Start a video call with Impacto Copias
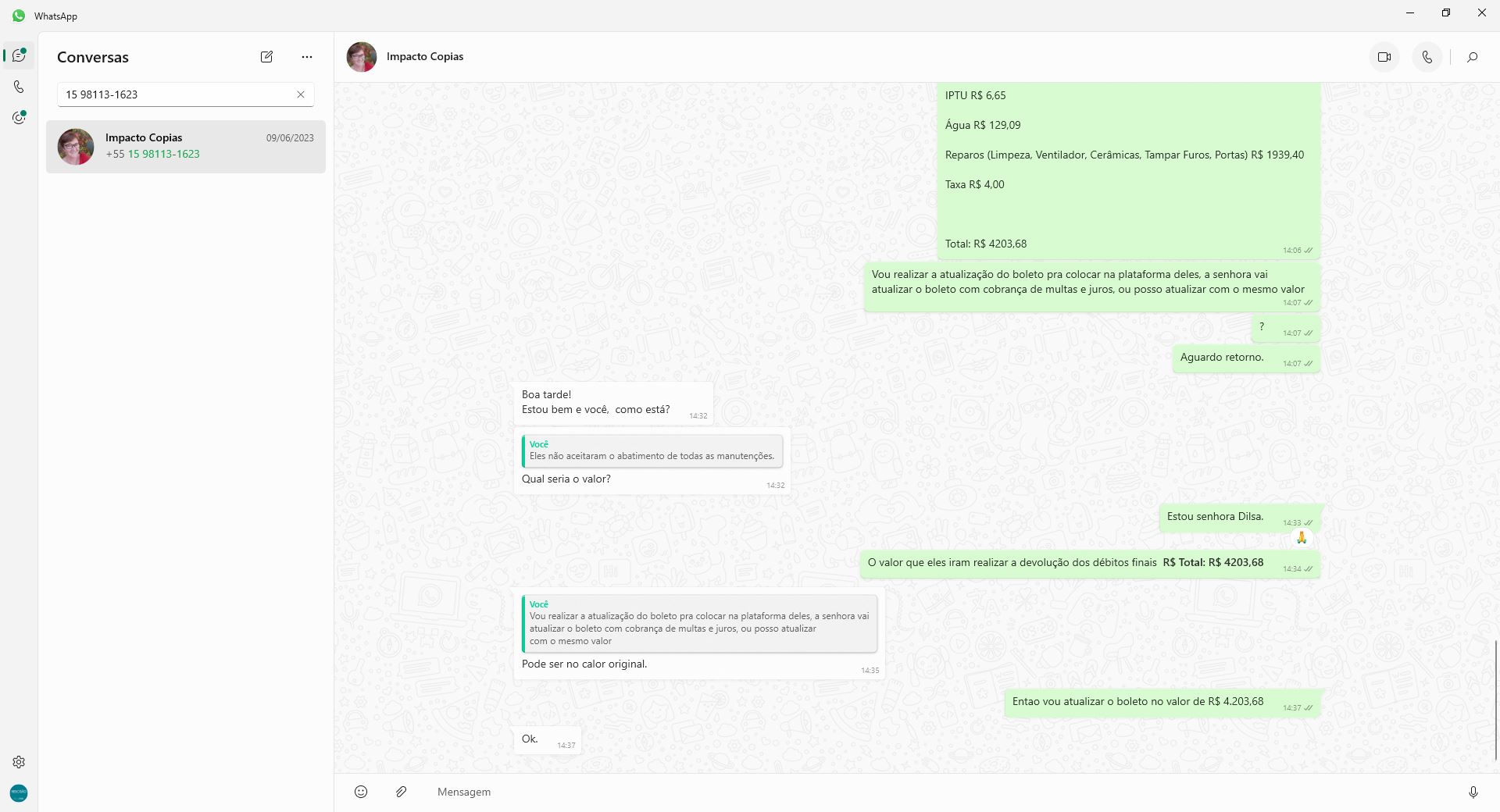The height and width of the screenshot is (812, 1500). (1384, 57)
